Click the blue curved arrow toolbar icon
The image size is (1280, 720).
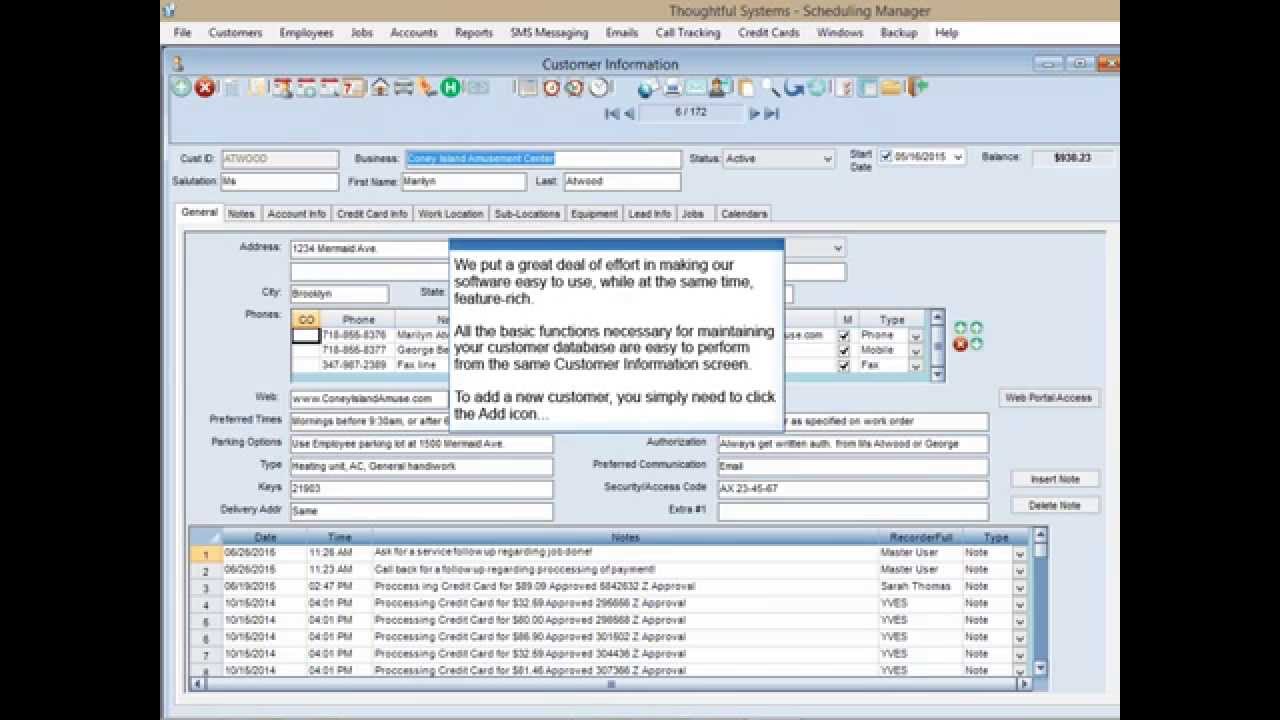coord(794,88)
